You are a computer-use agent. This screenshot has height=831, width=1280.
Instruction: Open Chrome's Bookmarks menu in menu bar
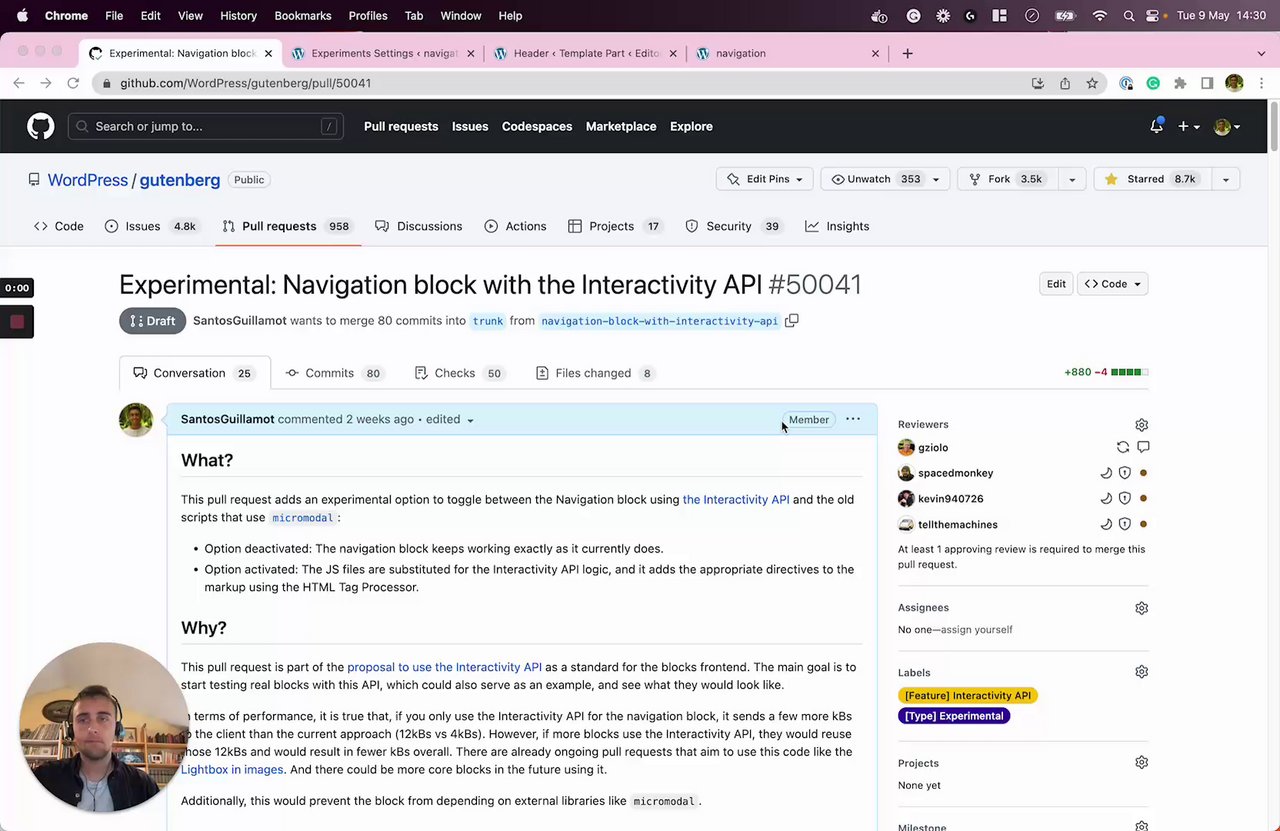pos(302,16)
